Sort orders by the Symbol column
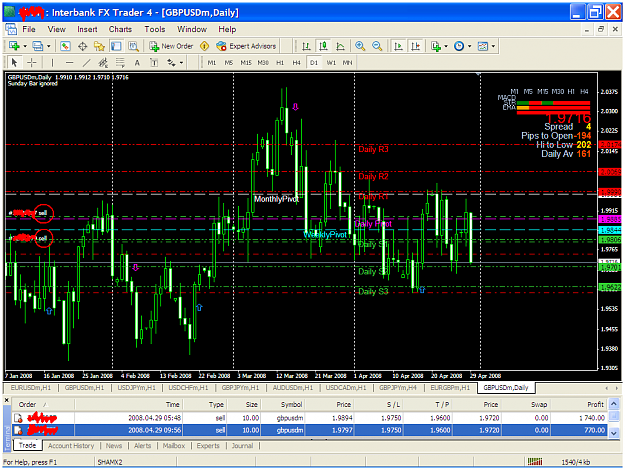Screen dimensions: 625x470 [283, 404]
